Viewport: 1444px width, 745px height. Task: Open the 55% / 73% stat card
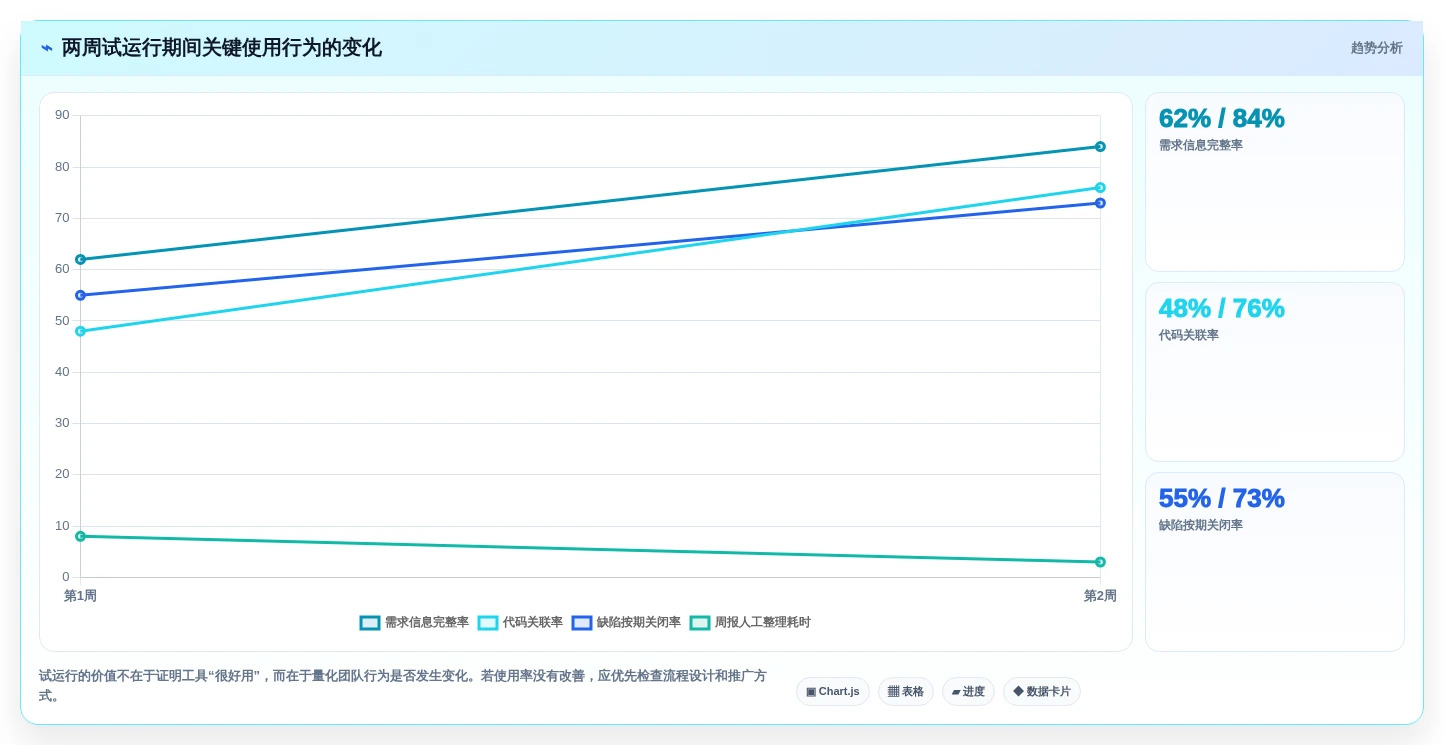coord(1275,562)
